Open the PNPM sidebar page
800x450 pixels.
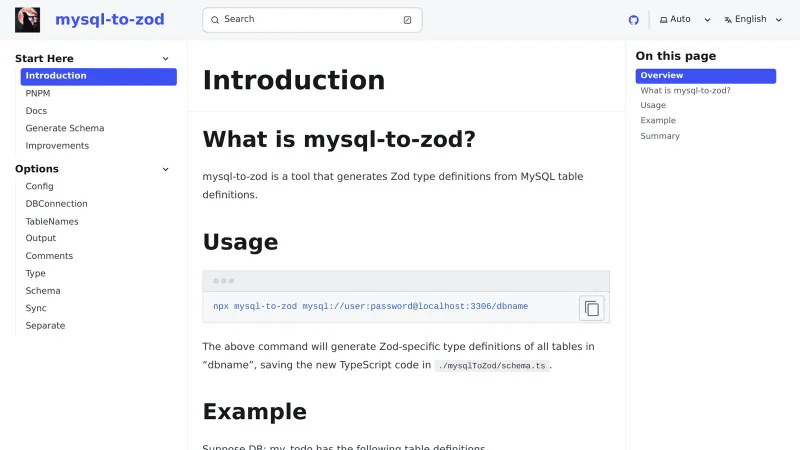[x=38, y=93]
